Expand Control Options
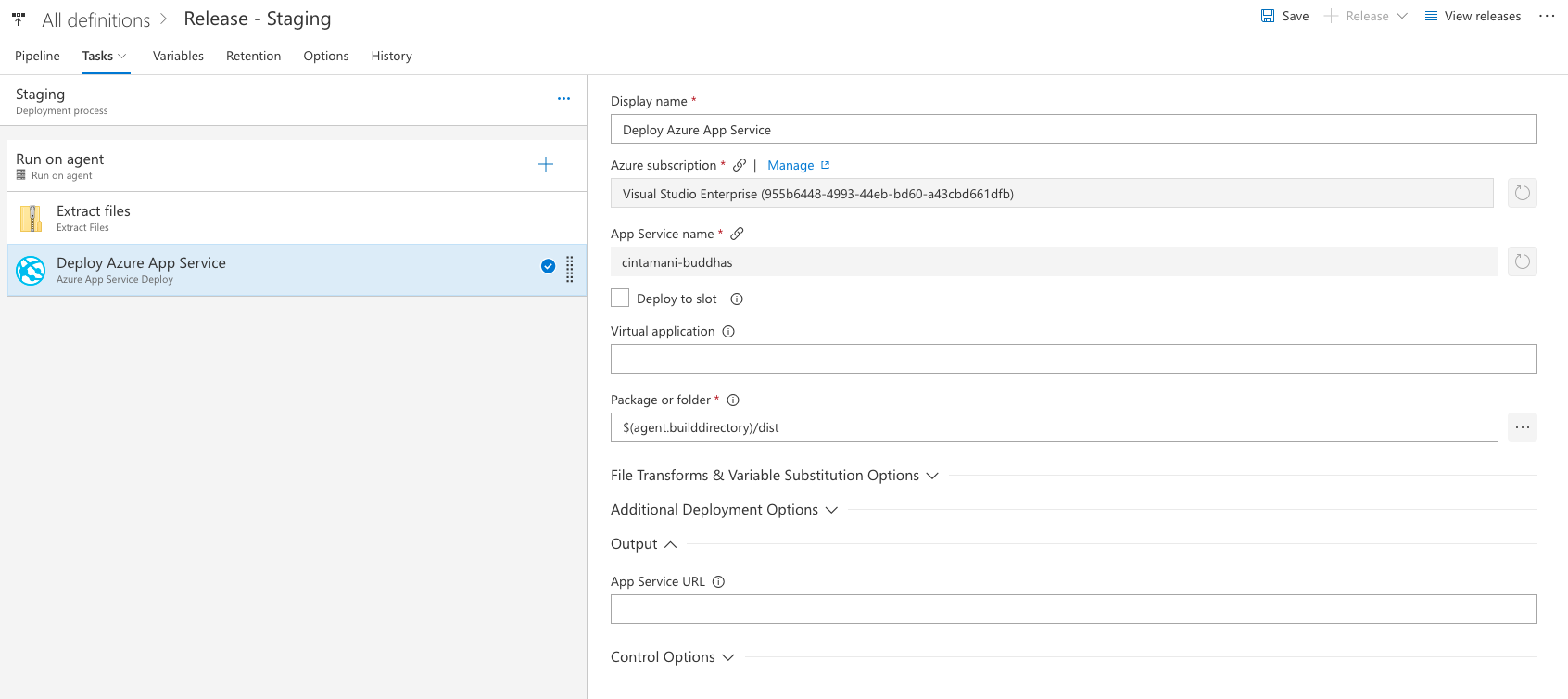 tap(673, 656)
